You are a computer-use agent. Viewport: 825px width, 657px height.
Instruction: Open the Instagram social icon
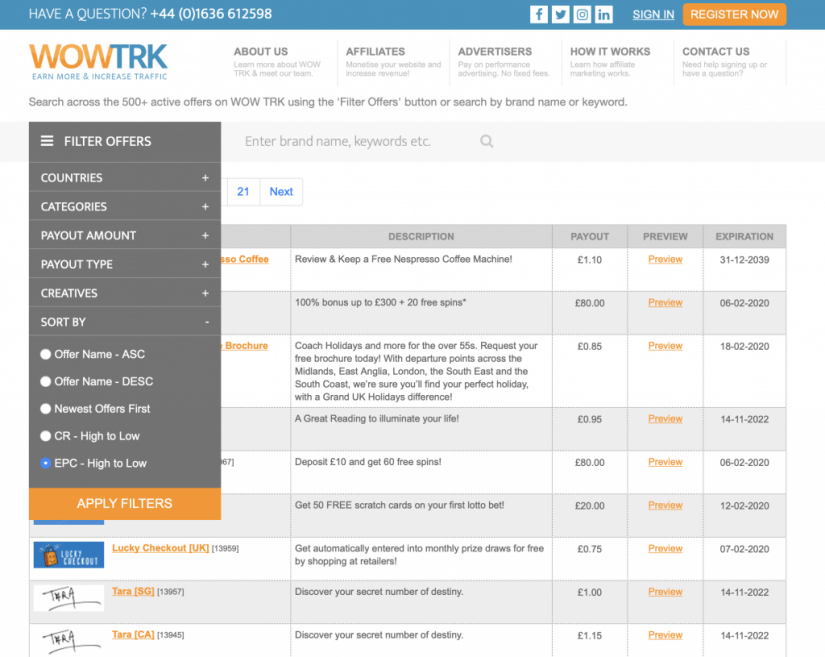[x=582, y=14]
